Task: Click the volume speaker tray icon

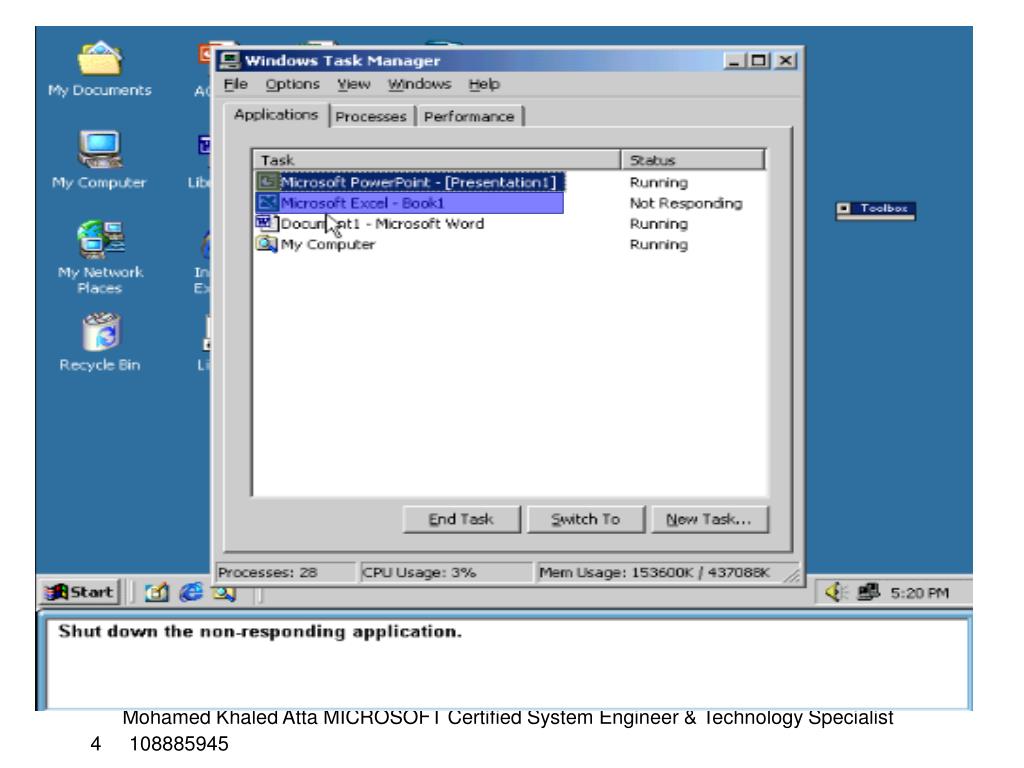Action: point(835,592)
